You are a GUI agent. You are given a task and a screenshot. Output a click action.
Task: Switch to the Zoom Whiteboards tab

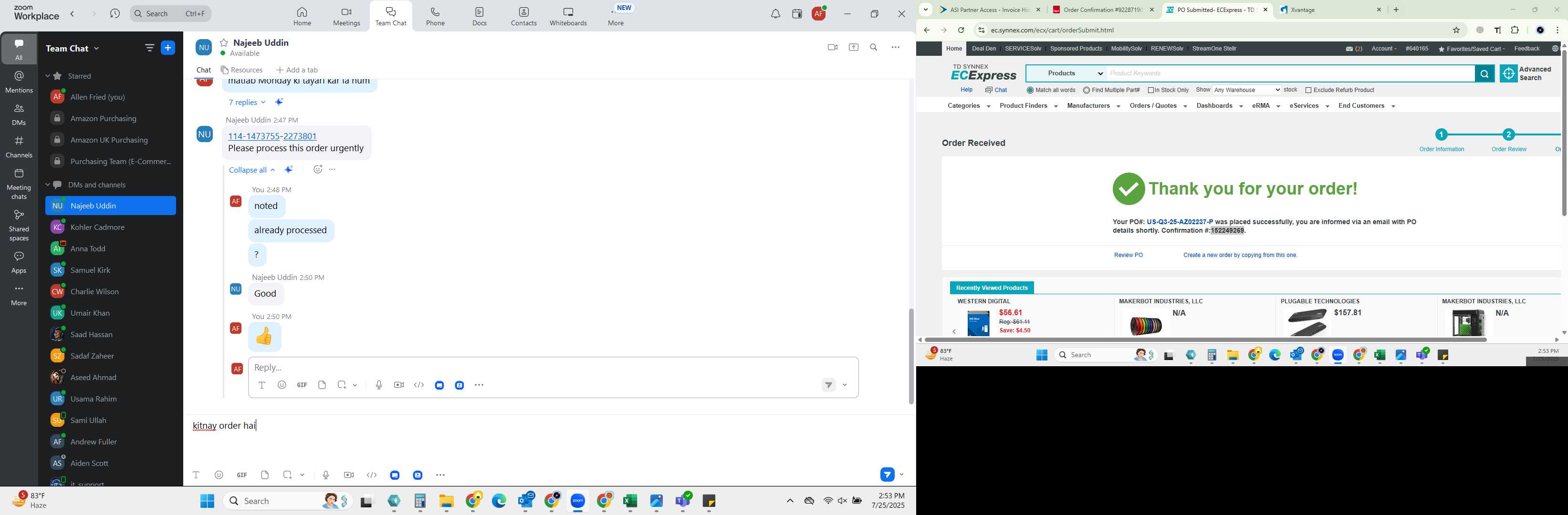[568, 16]
